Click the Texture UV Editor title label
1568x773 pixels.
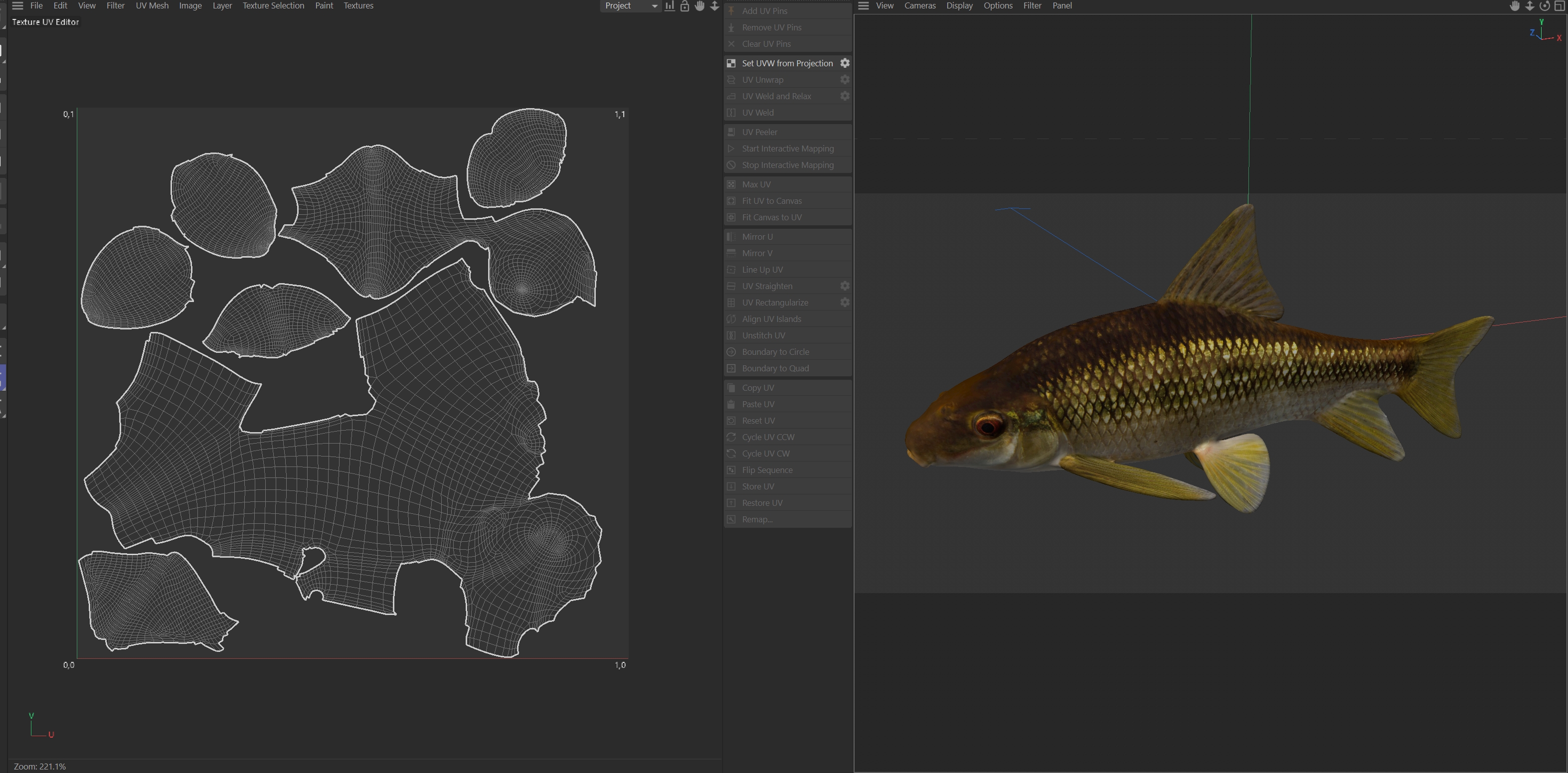coord(46,22)
